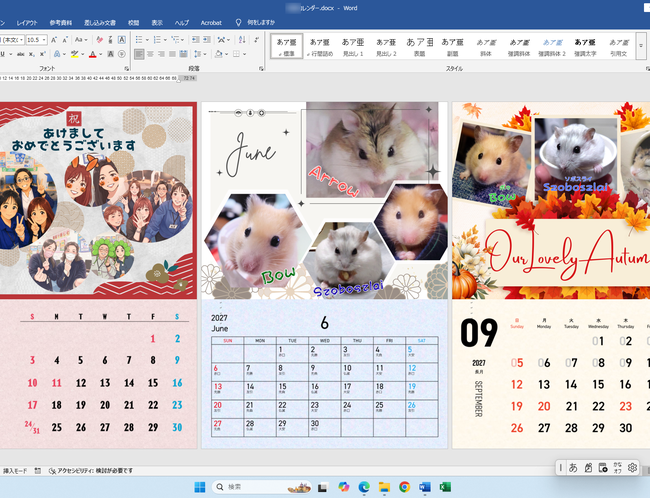Apply the enclose characters border icon
The image size is (650, 498).
tap(121, 40)
